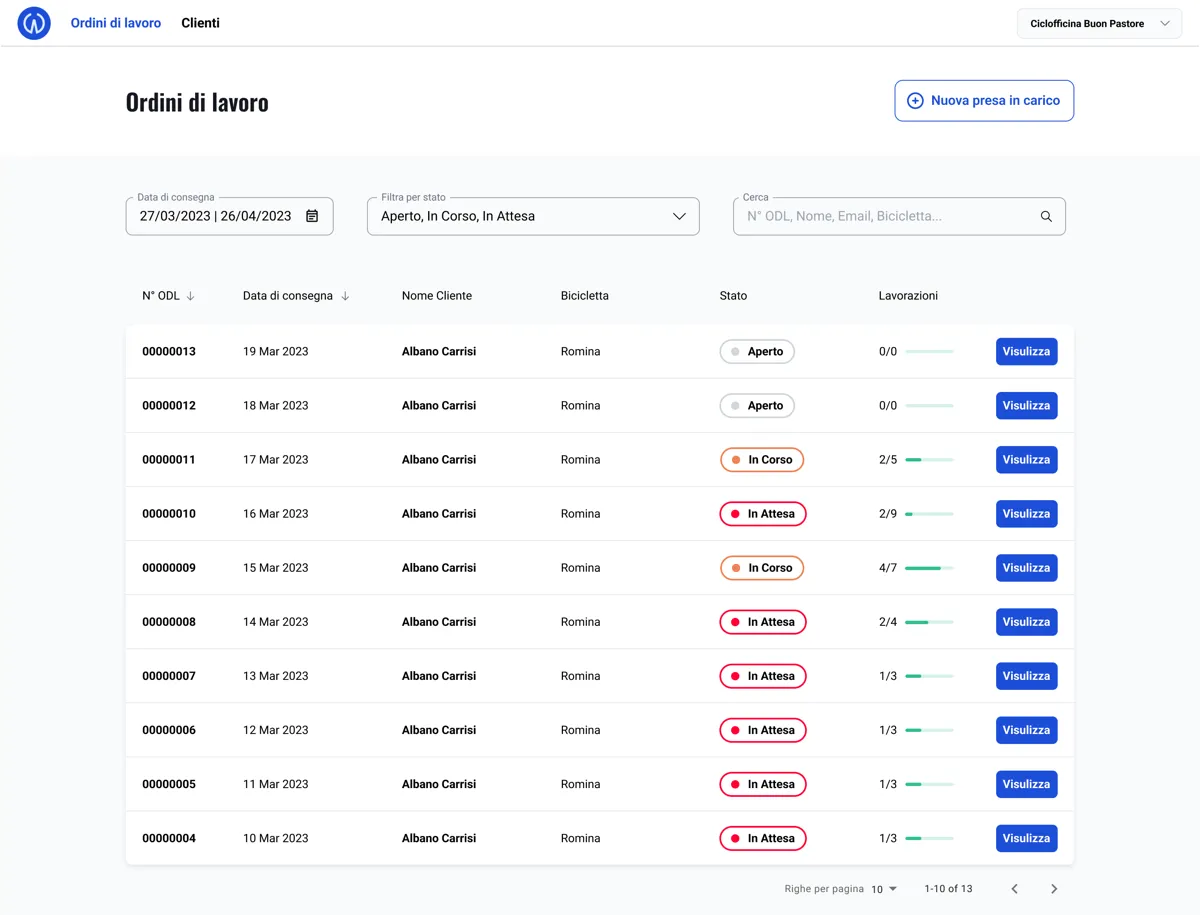Click Aperto status badge of order 00000012

pyautogui.click(x=757, y=406)
